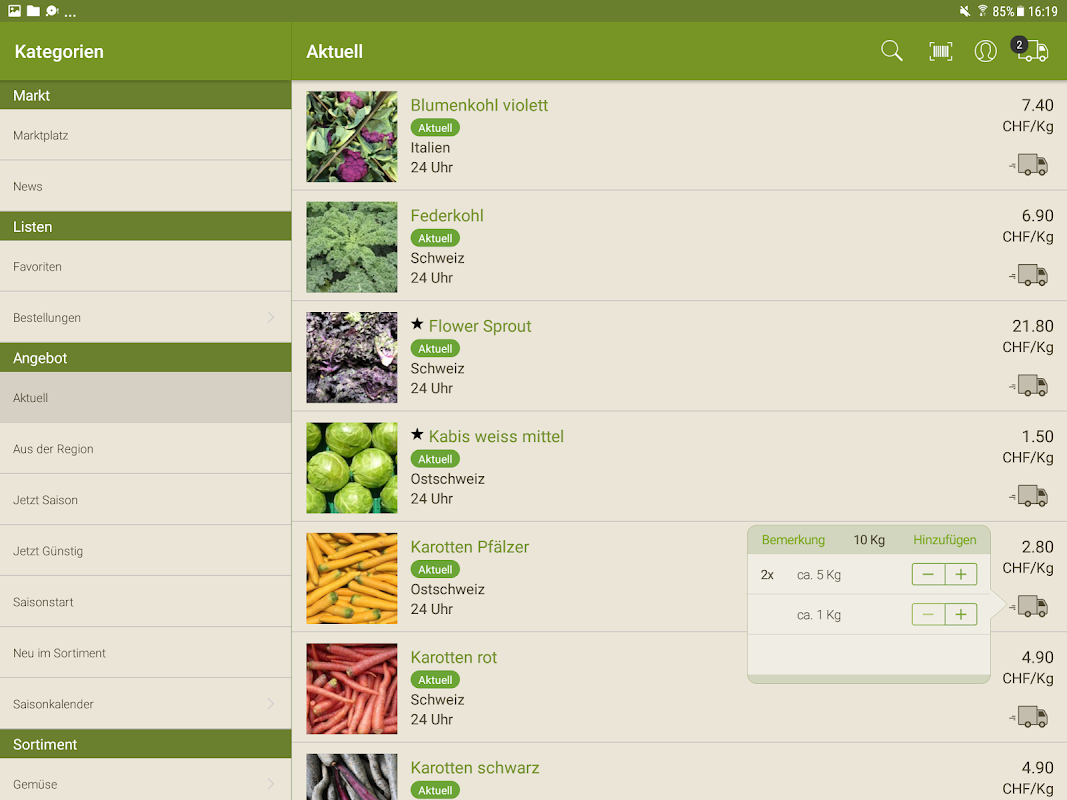This screenshot has height=800, width=1067.
Task: Tap the muted sound status icon
Action: (964, 11)
